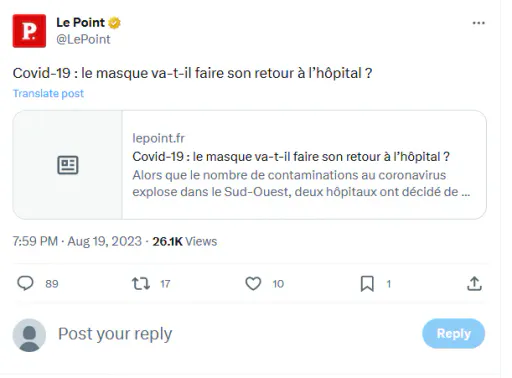512x378 pixels.
Task: Open the Le Point profile name
Action: [x=80, y=23]
